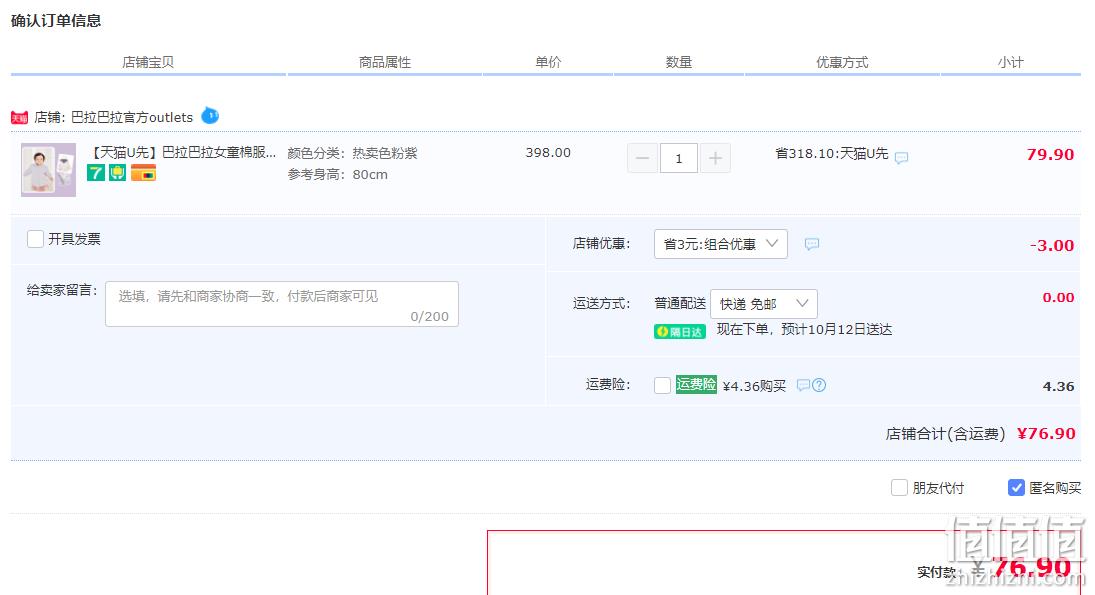The width and height of the screenshot is (1095, 595).
Task: Enable the 朋友代付 checkbox
Action: [x=899, y=487]
